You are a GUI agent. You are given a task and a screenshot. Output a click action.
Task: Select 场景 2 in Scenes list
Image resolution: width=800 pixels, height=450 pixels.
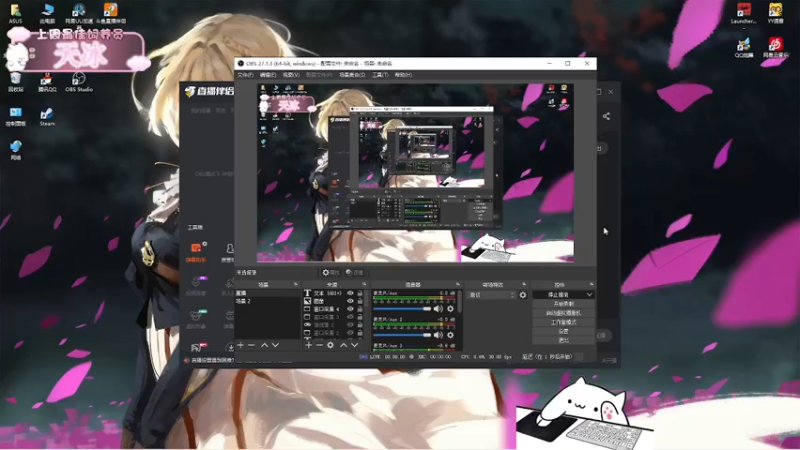(267, 302)
